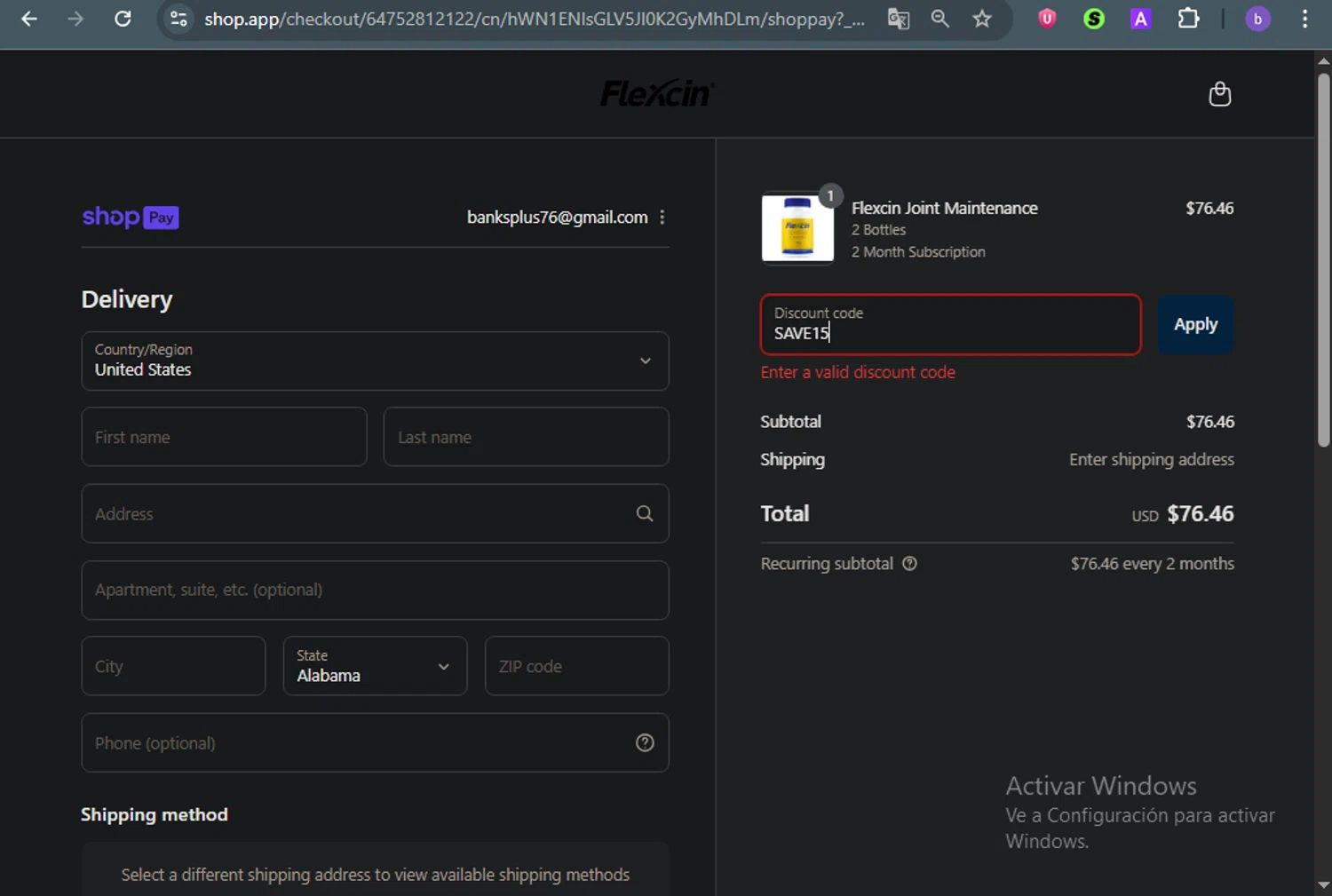This screenshot has height=896, width=1332.
Task: Click the Apartment, suite field
Action: coord(375,590)
